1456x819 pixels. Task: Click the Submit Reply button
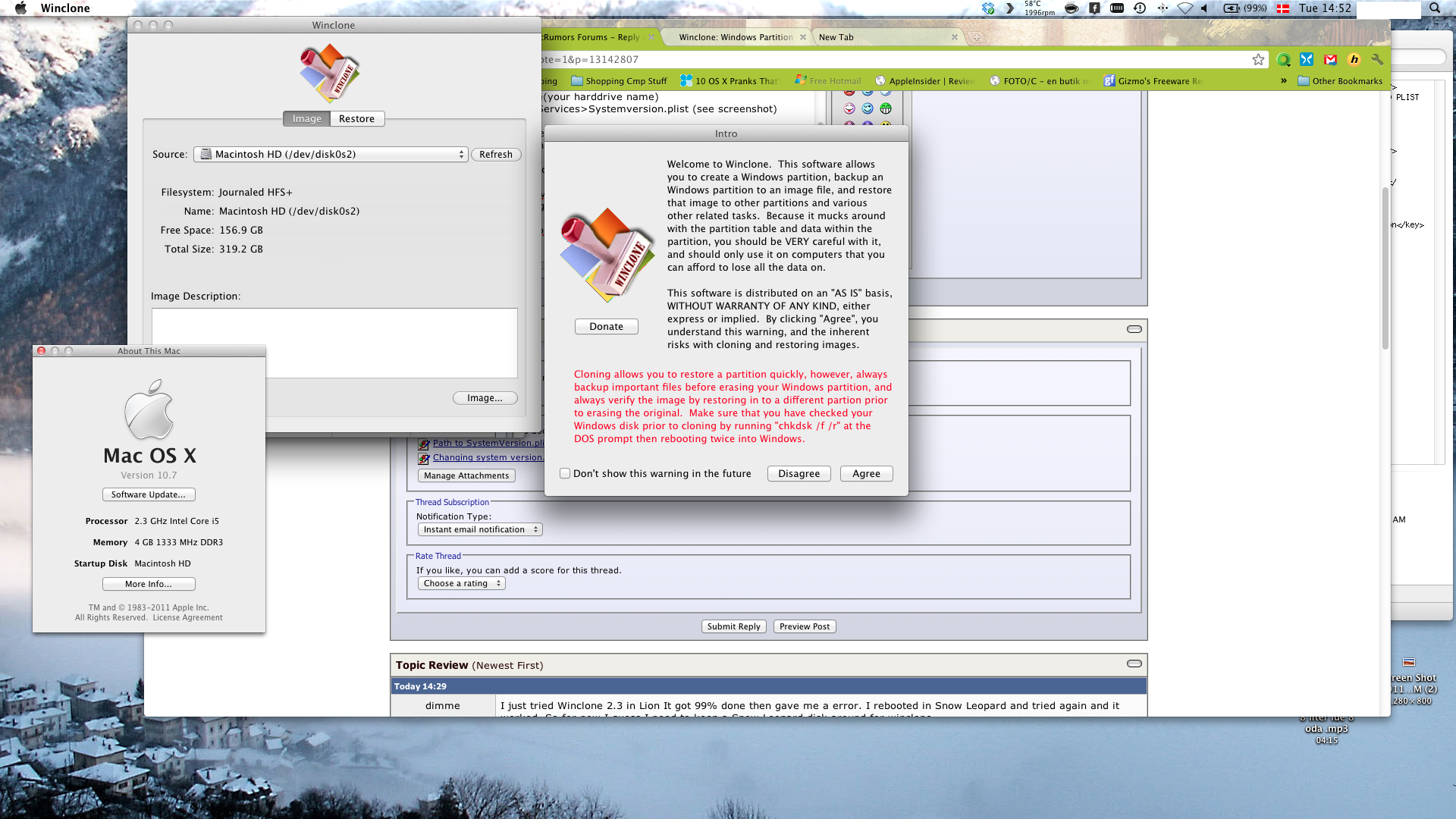734,627
